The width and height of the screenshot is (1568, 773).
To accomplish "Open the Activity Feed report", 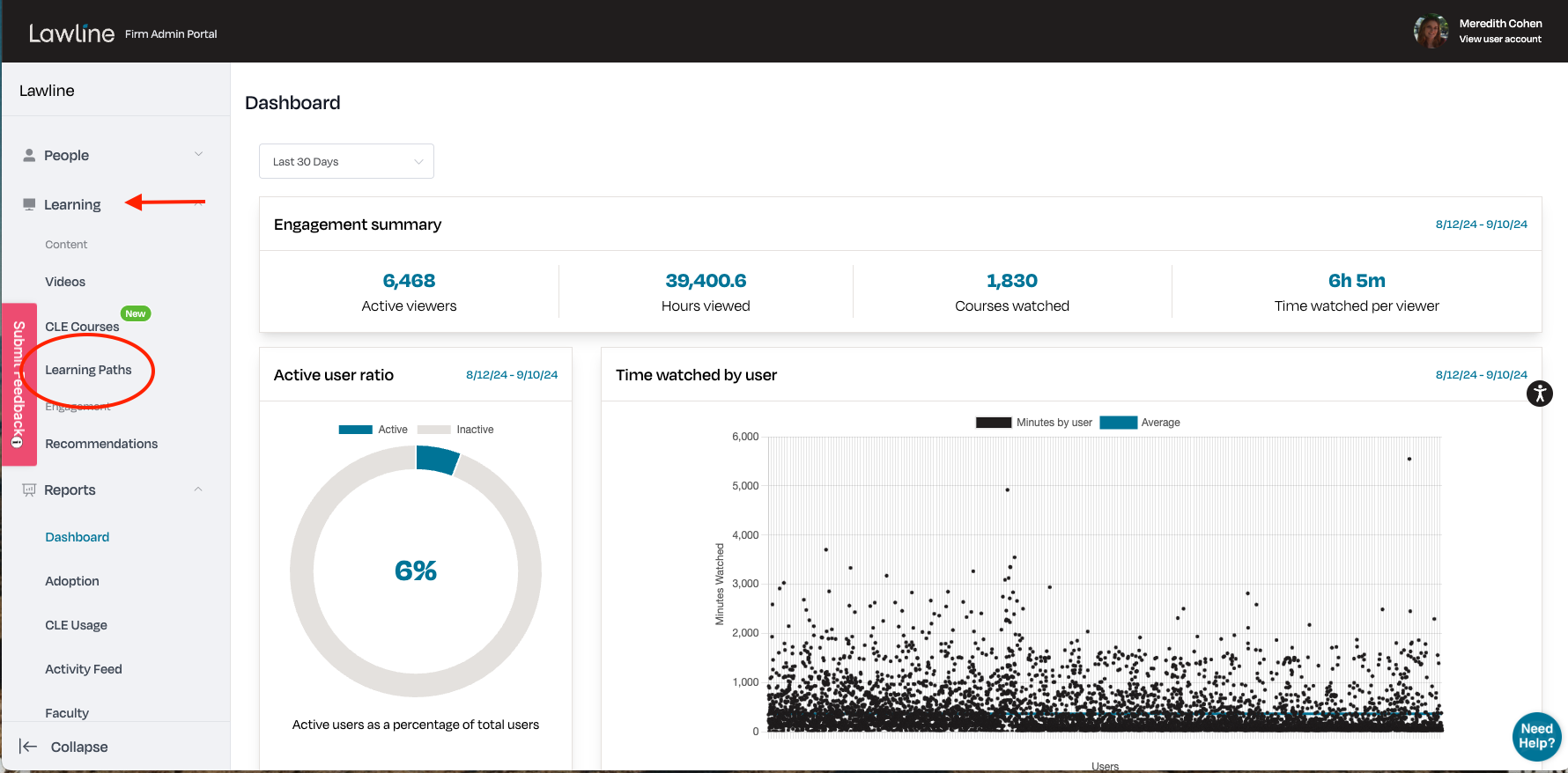I will point(84,669).
